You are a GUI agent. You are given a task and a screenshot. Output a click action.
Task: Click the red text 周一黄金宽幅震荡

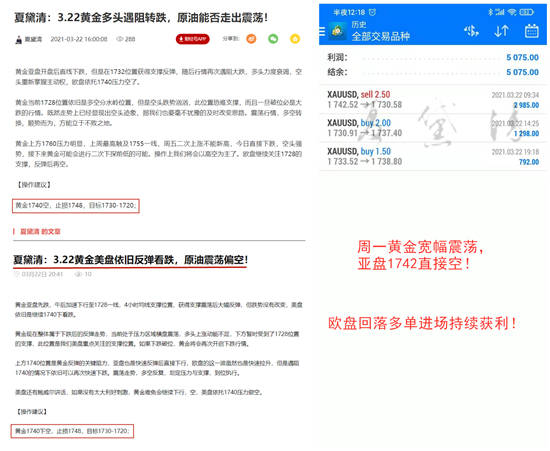(420, 247)
